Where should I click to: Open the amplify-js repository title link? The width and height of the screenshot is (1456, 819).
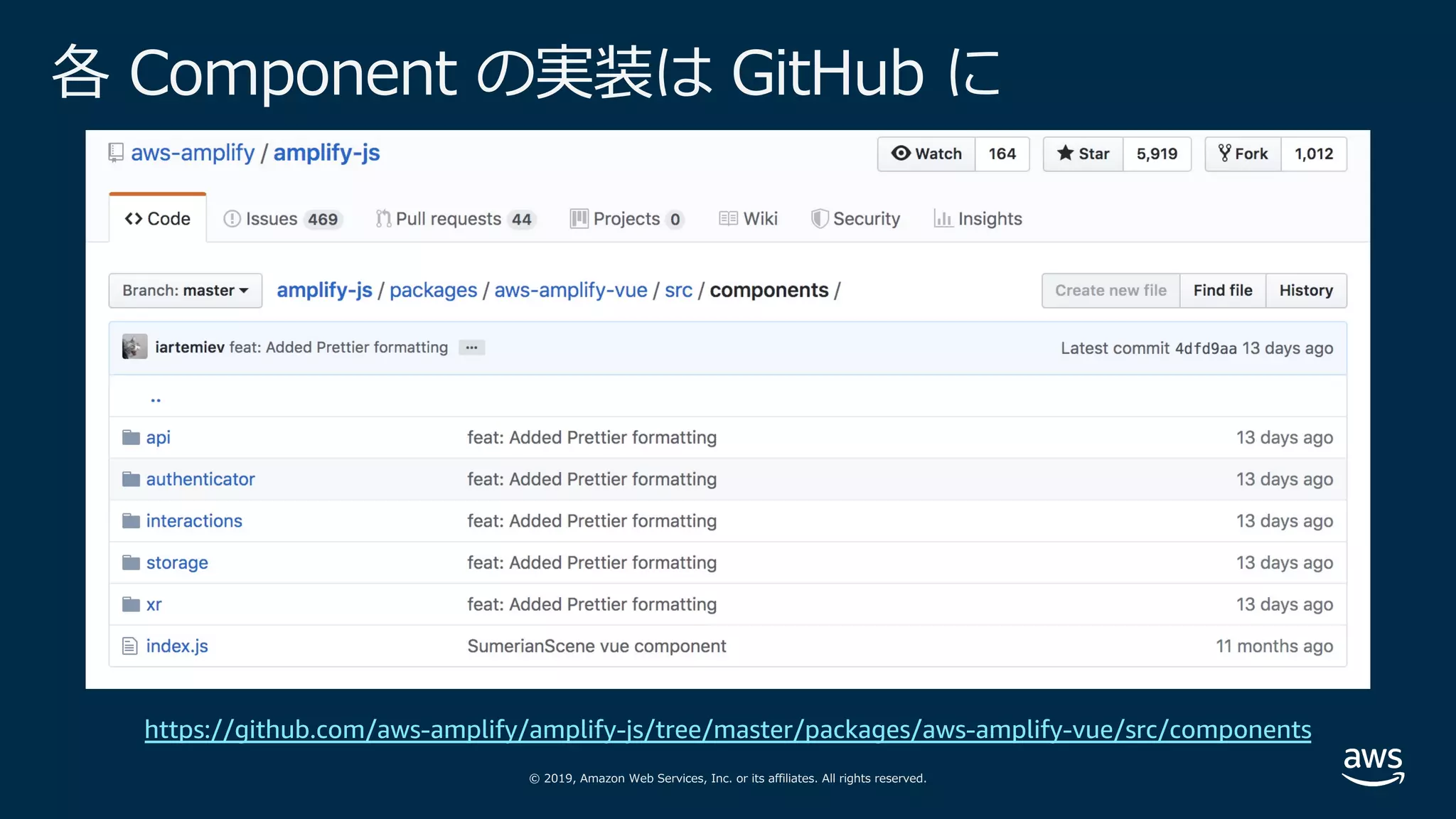point(327,153)
